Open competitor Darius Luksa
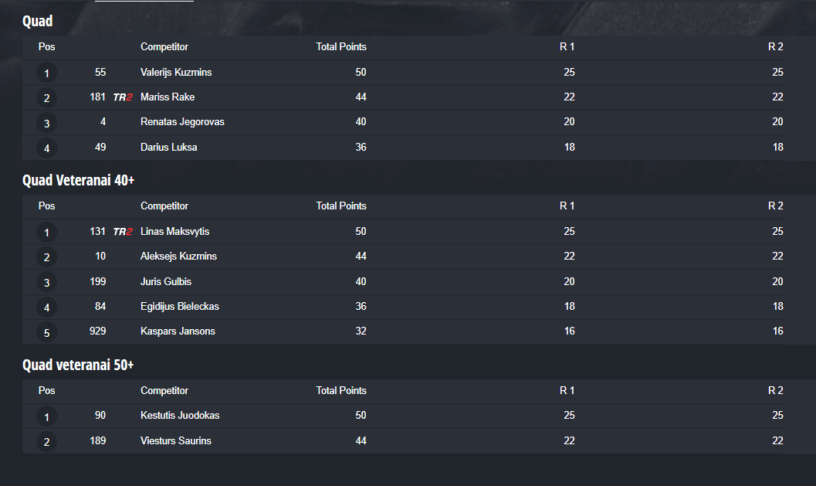Image resolution: width=816 pixels, height=486 pixels. point(169,147)
